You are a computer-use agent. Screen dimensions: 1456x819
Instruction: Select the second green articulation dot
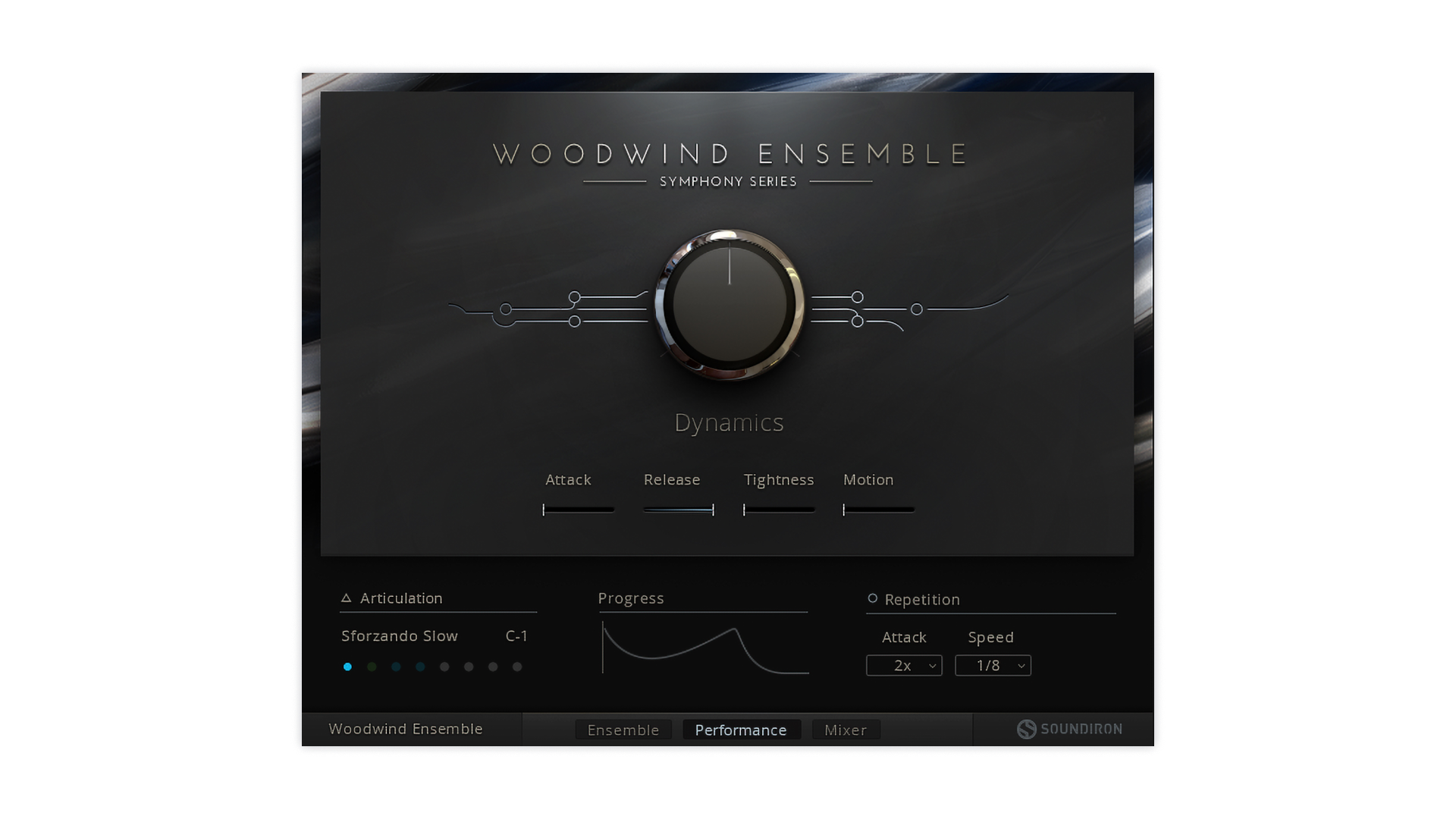(372, 667)
